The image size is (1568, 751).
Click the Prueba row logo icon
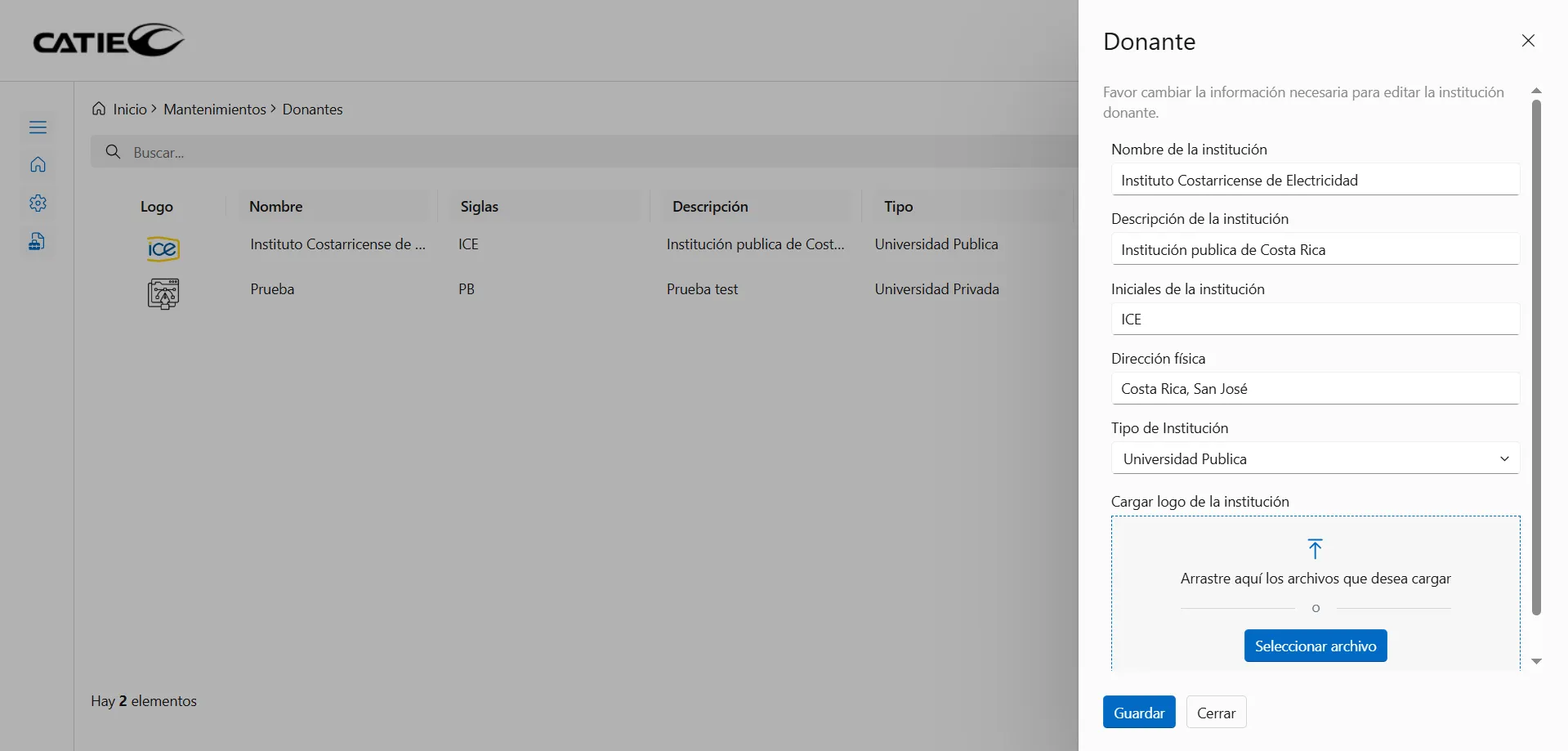(163, 293)
